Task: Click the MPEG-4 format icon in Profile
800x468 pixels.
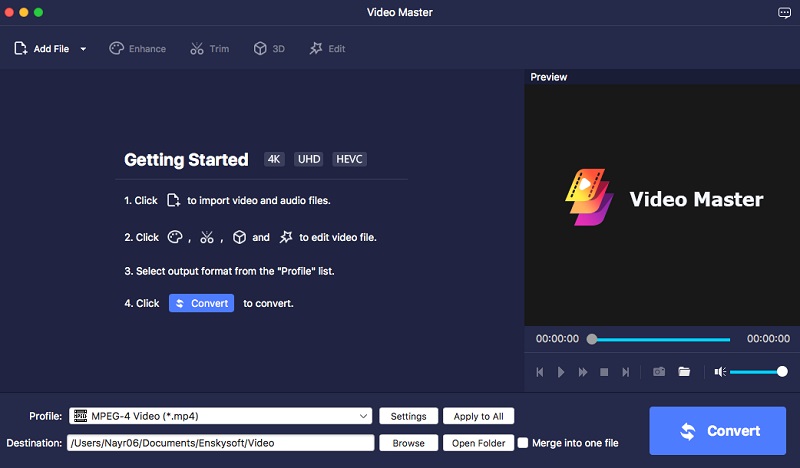Action: click(81, 416)
